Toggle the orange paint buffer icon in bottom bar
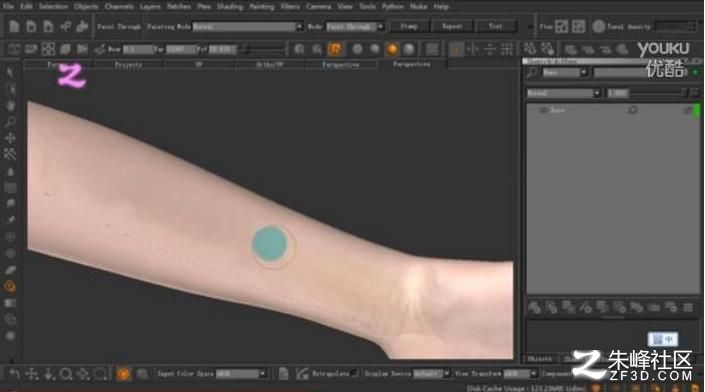Viewport: 705px width, 392px height. tap(123, 374)
